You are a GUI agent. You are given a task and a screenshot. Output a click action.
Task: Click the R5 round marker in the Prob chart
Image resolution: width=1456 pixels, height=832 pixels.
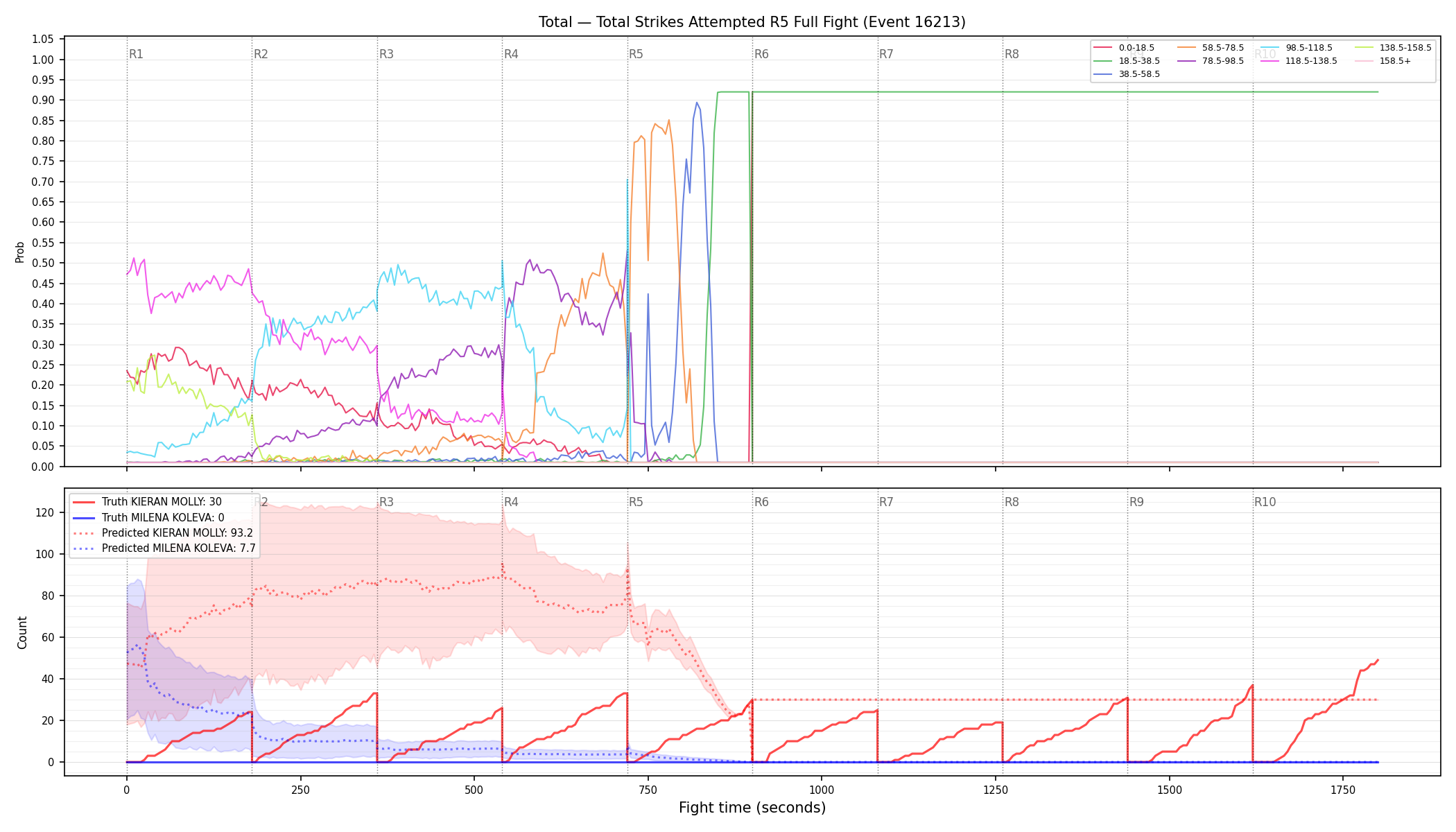tap(636, 54)
